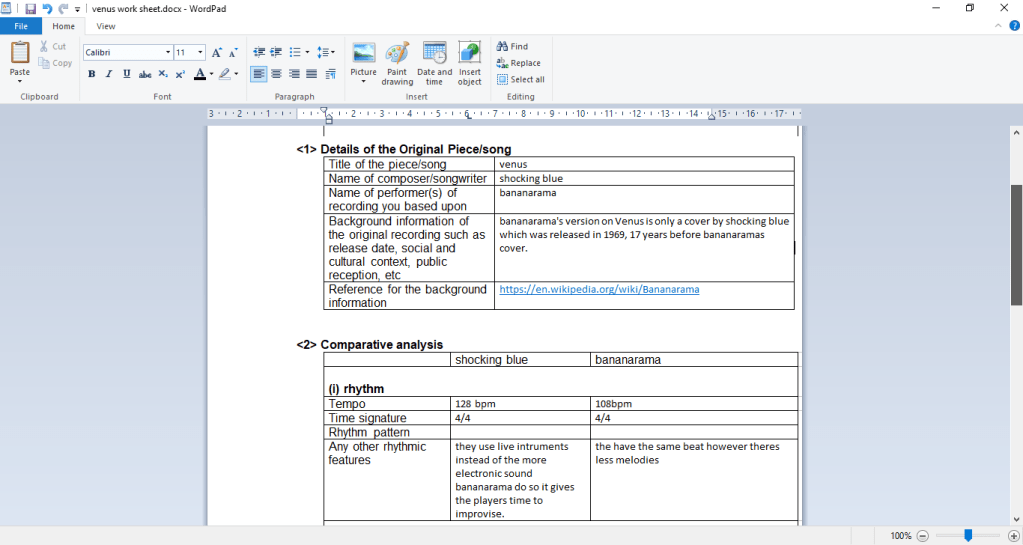Viewport: 1023px width, 545px height.
Task: Open the Bananarama Wikipedia link
Action: [599, 289]
